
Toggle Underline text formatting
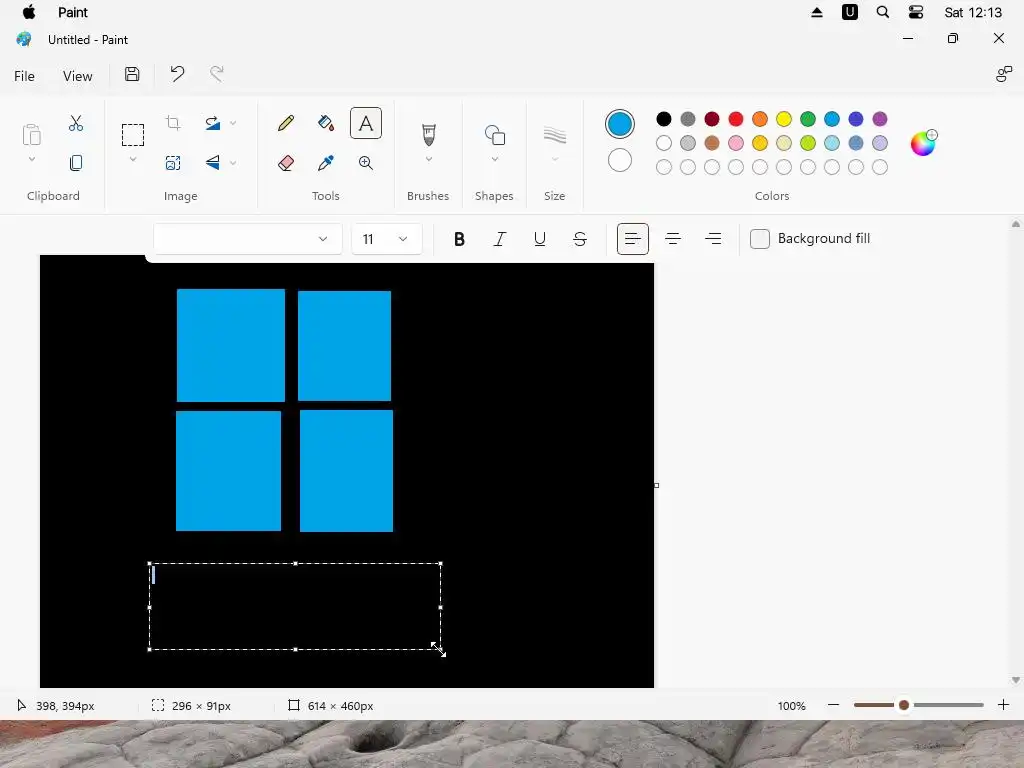click(539, 239)
